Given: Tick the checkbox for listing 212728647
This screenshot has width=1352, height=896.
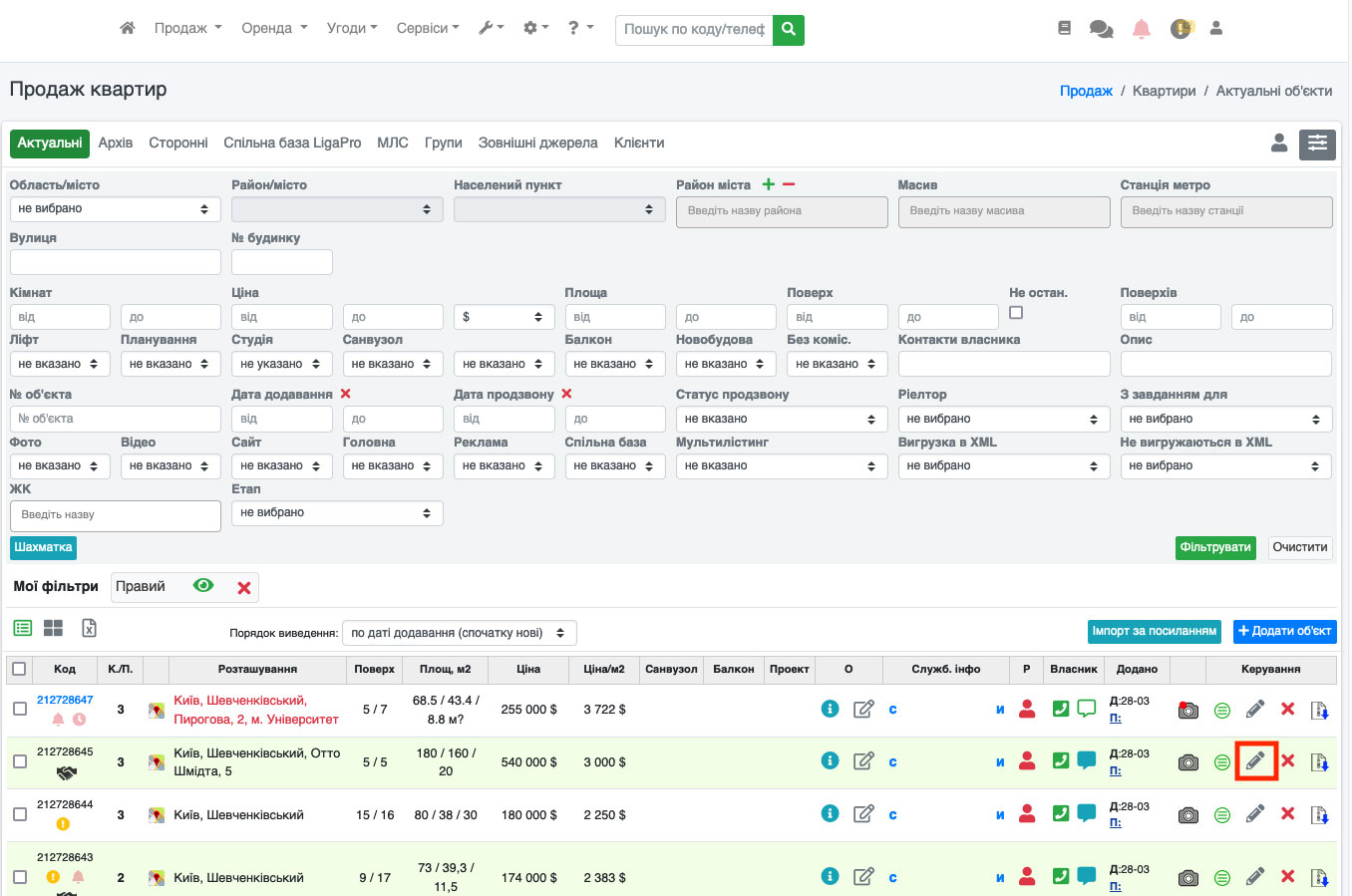Looking at the screenshot, I should pyautogui.click(x=20, y=709).
